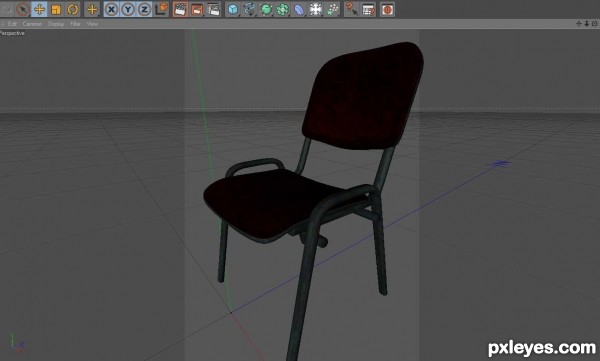Toggle Y axis lock
The image size is (600, 361).
[128, 9]
